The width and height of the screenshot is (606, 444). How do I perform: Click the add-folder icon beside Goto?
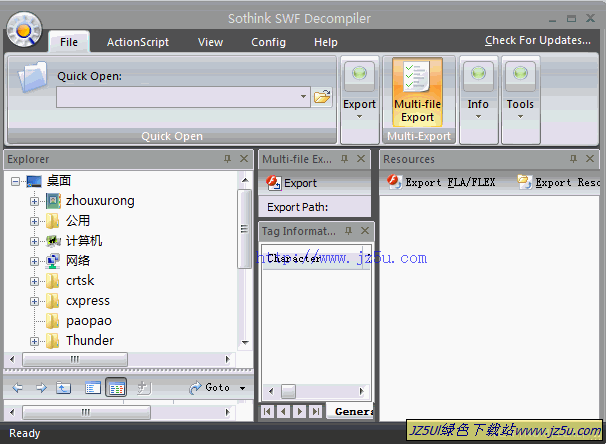pos(144,388)
